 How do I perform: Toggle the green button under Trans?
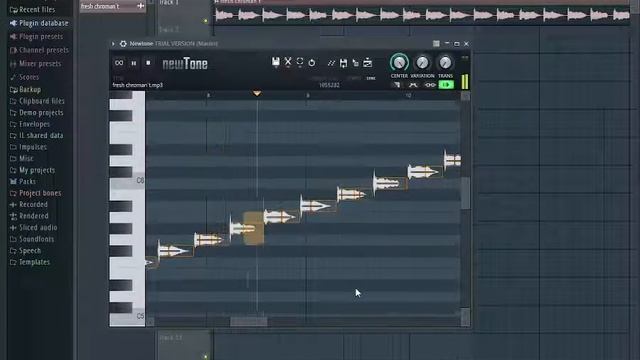point(446,85)
